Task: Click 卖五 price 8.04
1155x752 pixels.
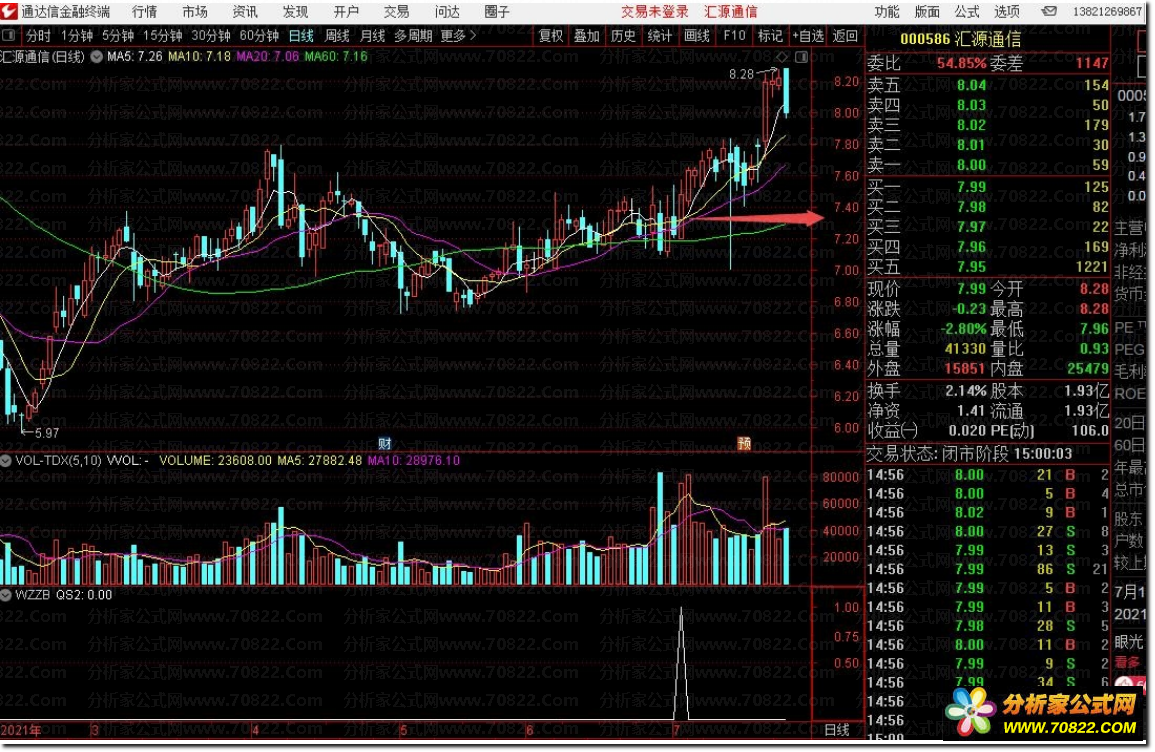Action: [971, 85]
